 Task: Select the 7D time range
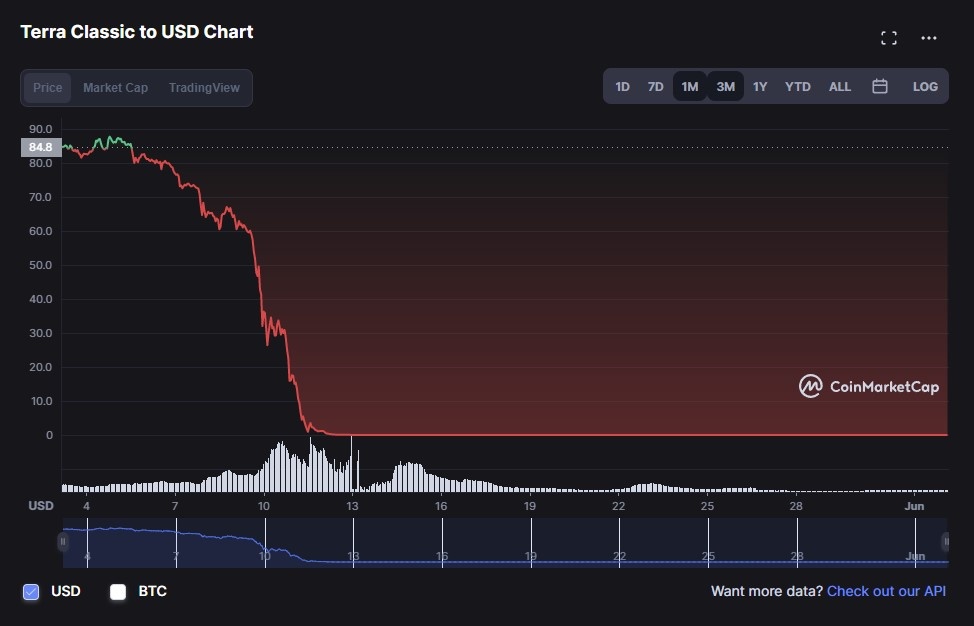click(x=655, y=87)
